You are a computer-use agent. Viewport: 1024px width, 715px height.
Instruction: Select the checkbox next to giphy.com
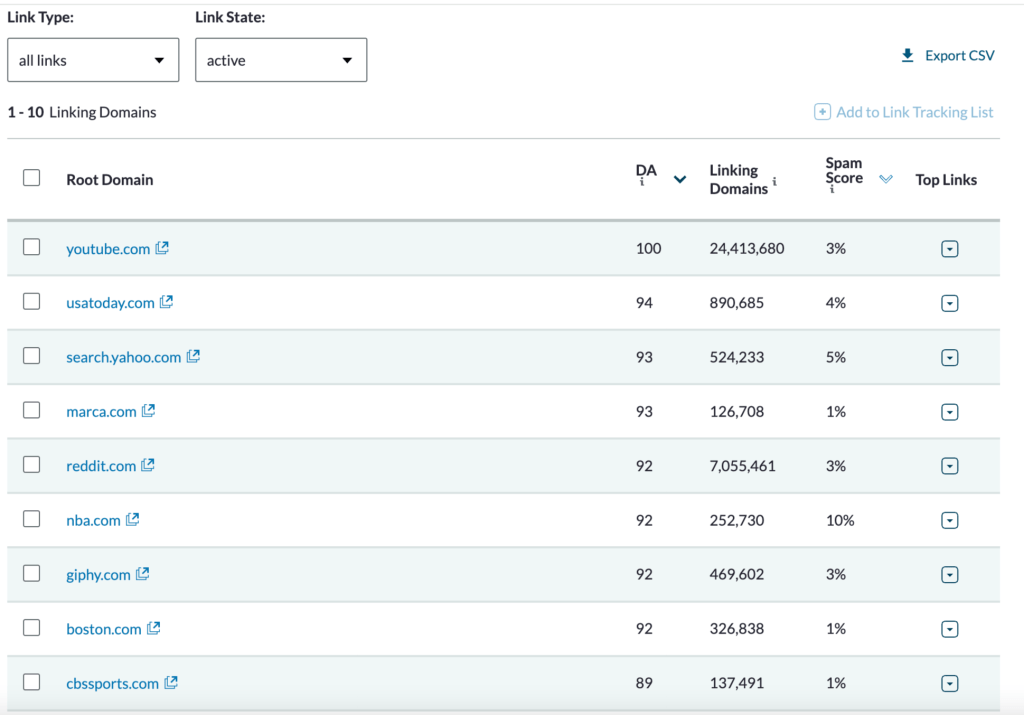pyautogui.click(x=32, y=573)
